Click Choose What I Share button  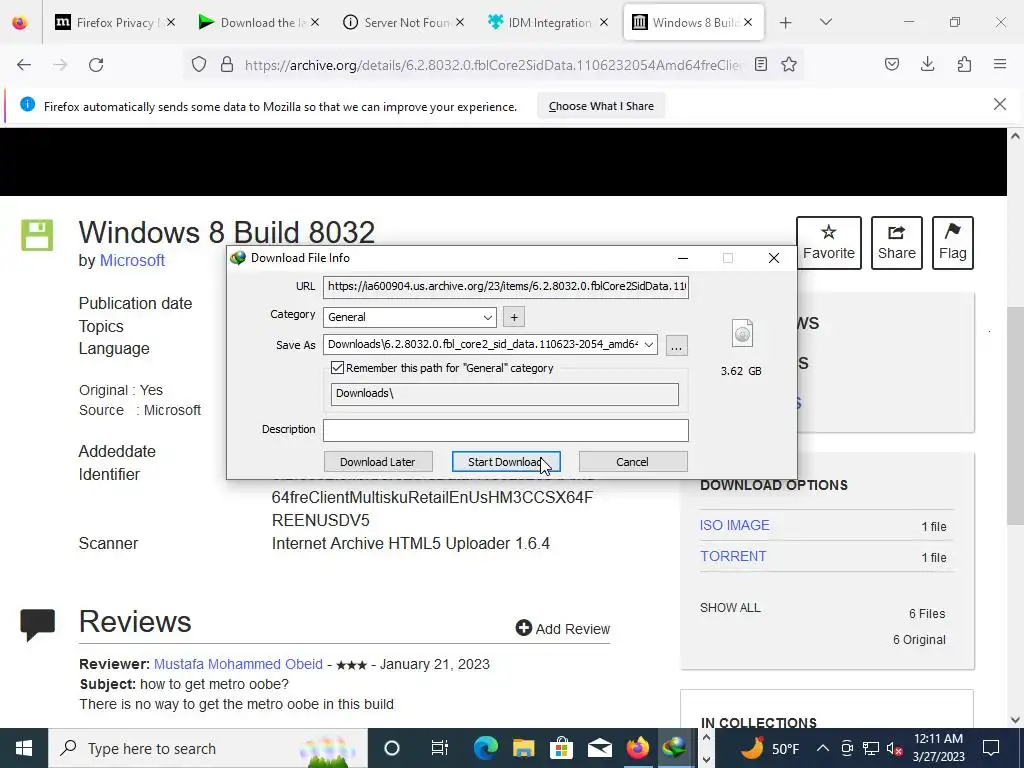601,106
